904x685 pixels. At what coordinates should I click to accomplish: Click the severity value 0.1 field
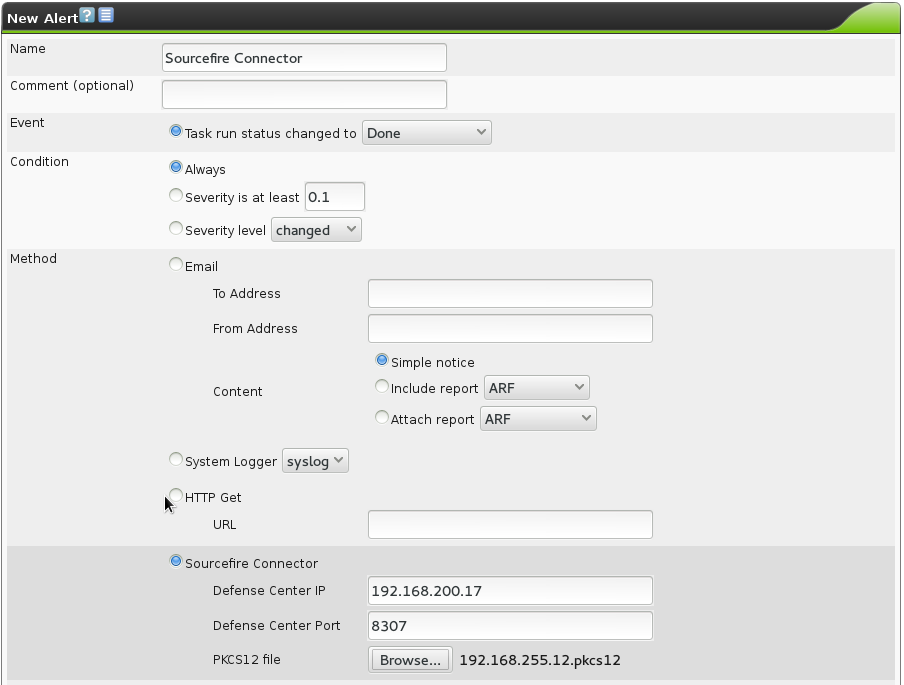[x=335, y=197]
